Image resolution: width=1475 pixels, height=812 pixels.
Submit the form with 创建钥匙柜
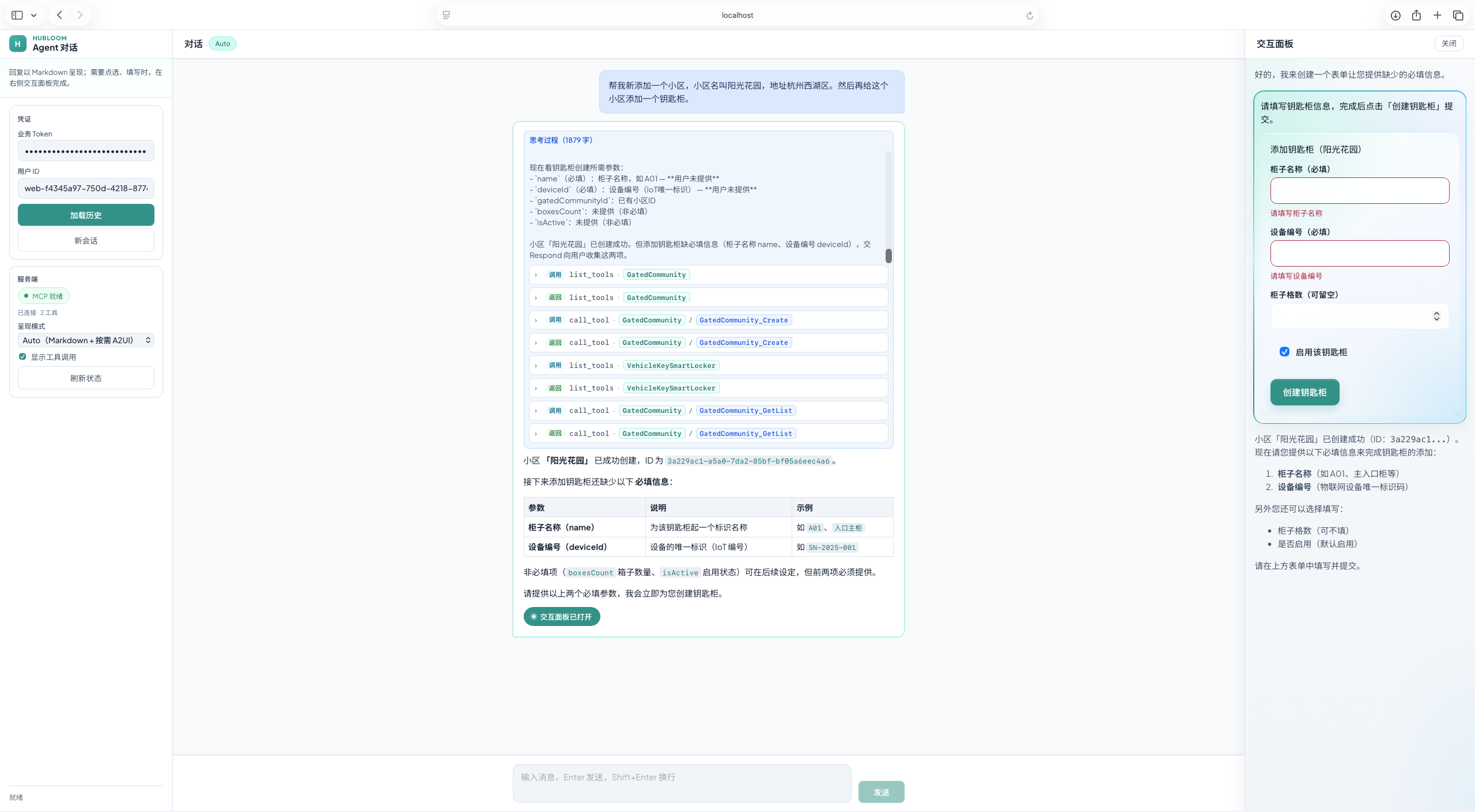click(1304, 392)
